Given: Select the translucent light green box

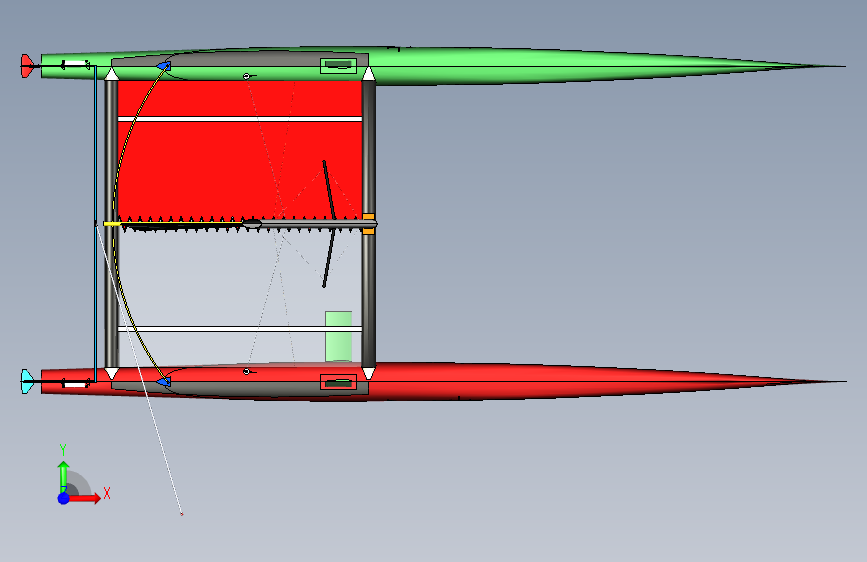Looking at the screenshot, I should 338,336.
